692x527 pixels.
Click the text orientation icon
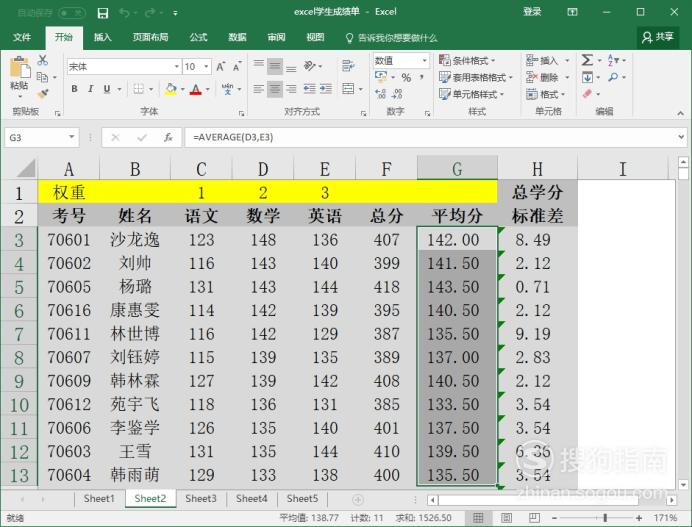coord(310,66)
